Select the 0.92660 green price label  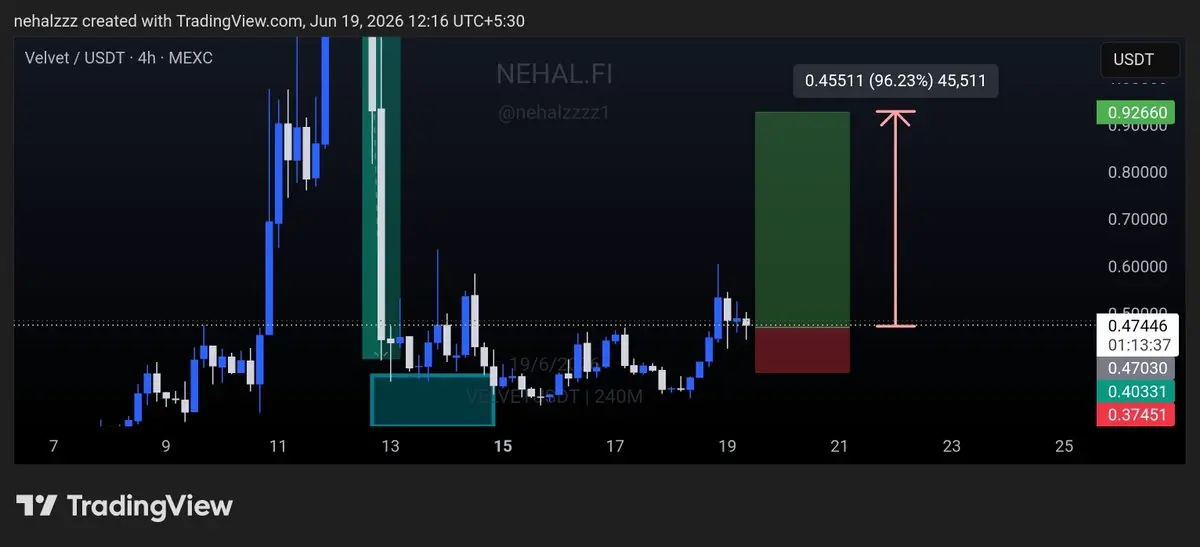(1135, 113)
